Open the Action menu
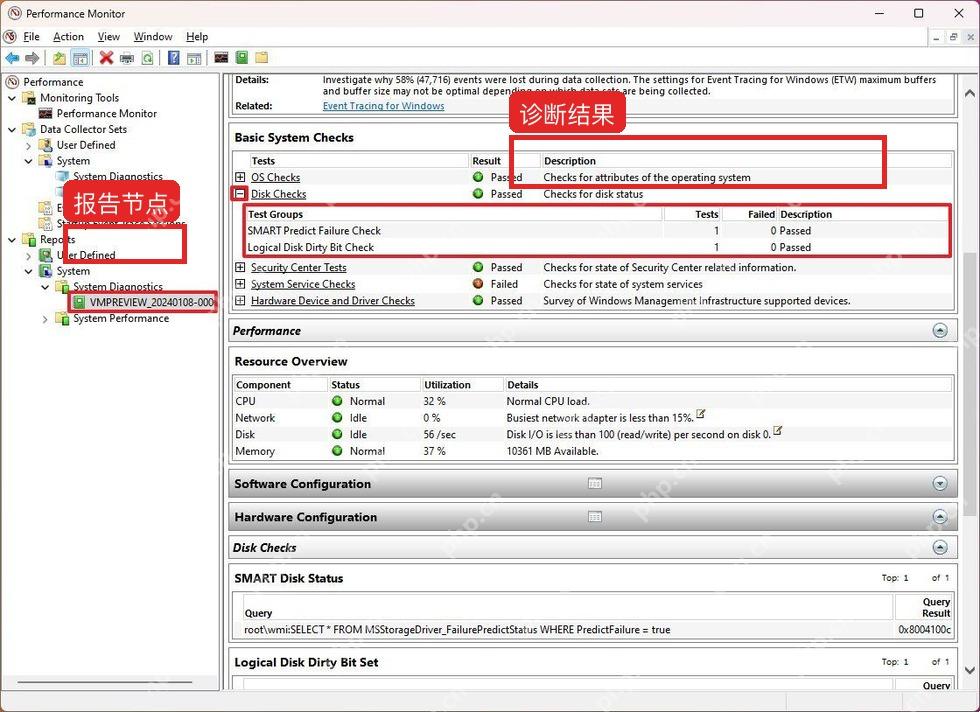The image size is (980, 712). click(x=69, y=37)
